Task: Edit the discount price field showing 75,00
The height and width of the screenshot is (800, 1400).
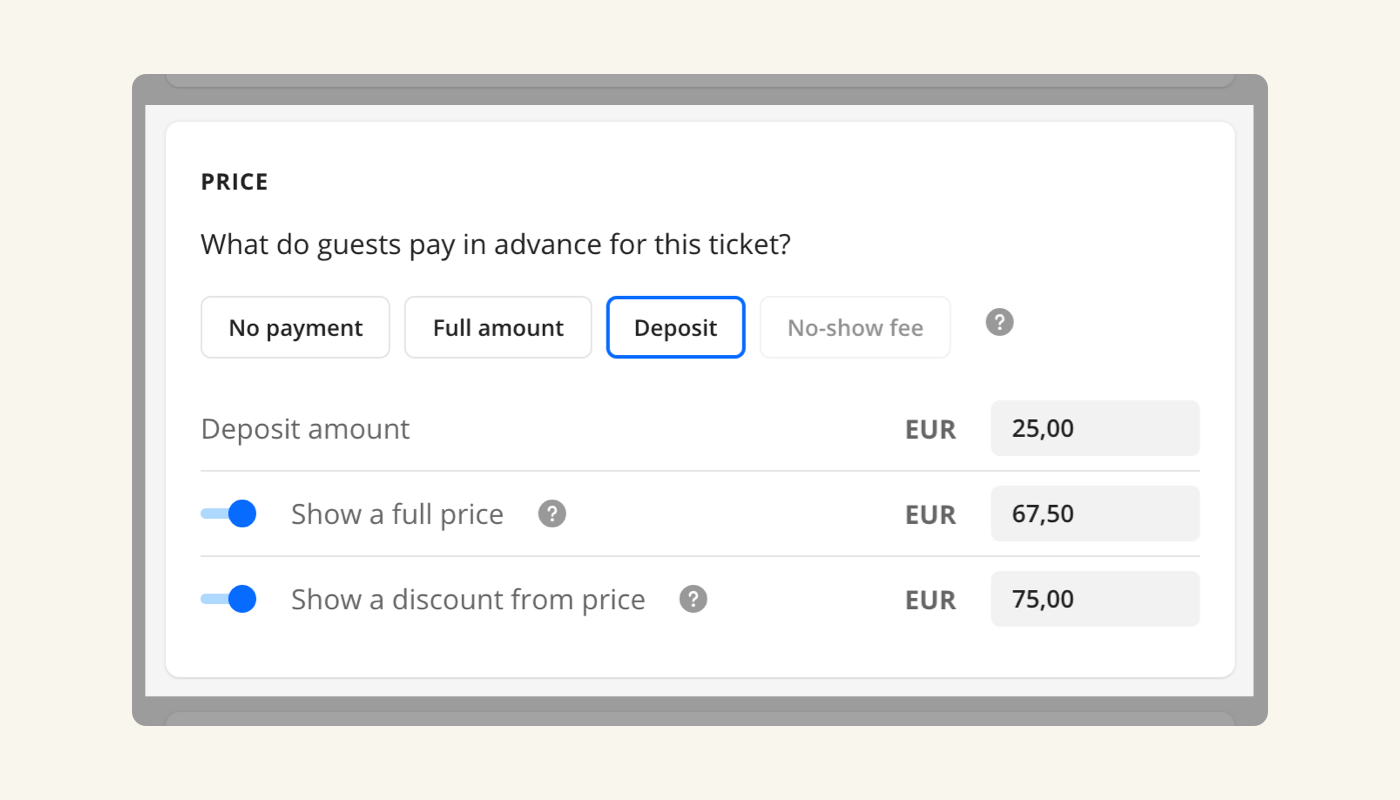Action: 1095,599
